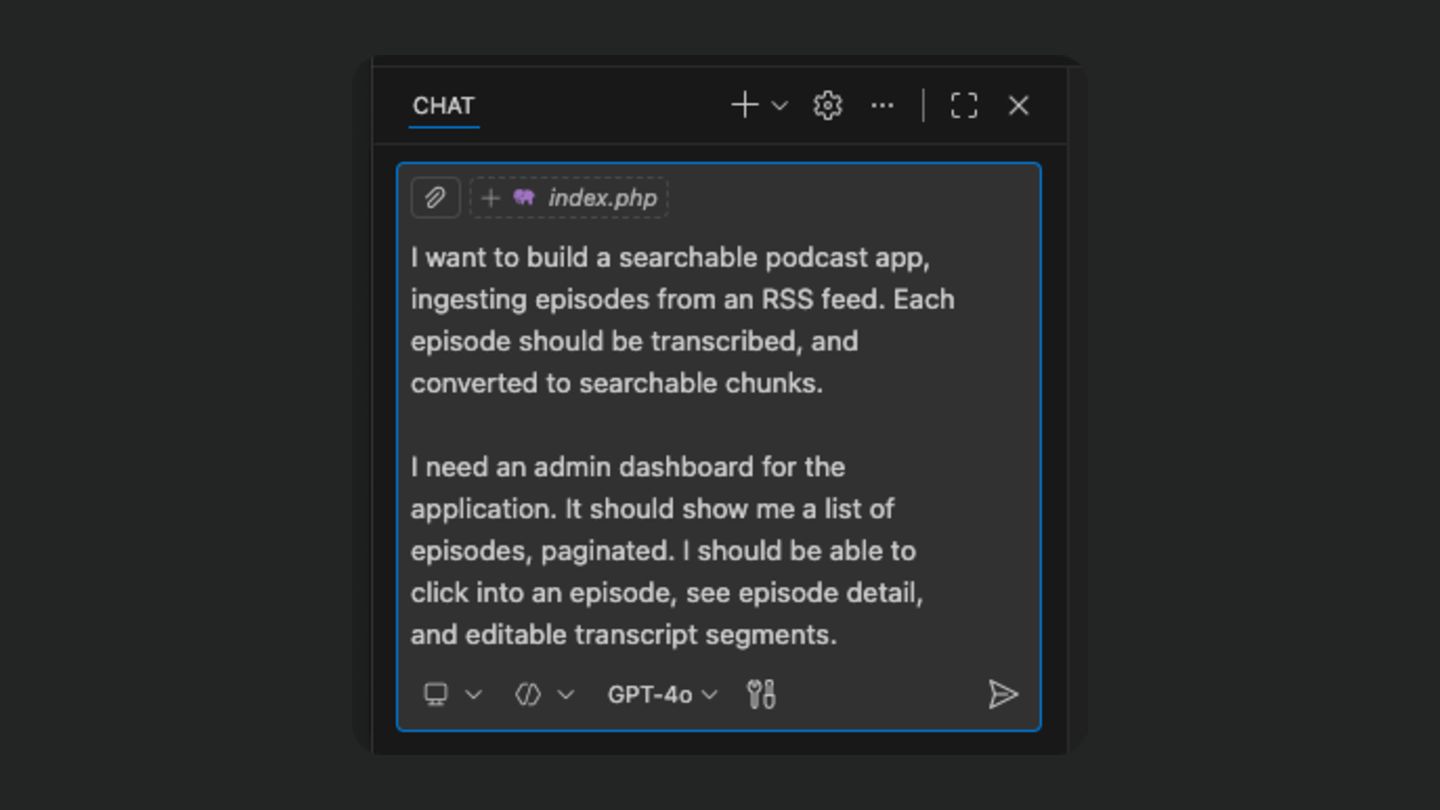1440x810 pixels.
Task: Open the more actions ellipsis menu
Action: [x=882, y=105]
